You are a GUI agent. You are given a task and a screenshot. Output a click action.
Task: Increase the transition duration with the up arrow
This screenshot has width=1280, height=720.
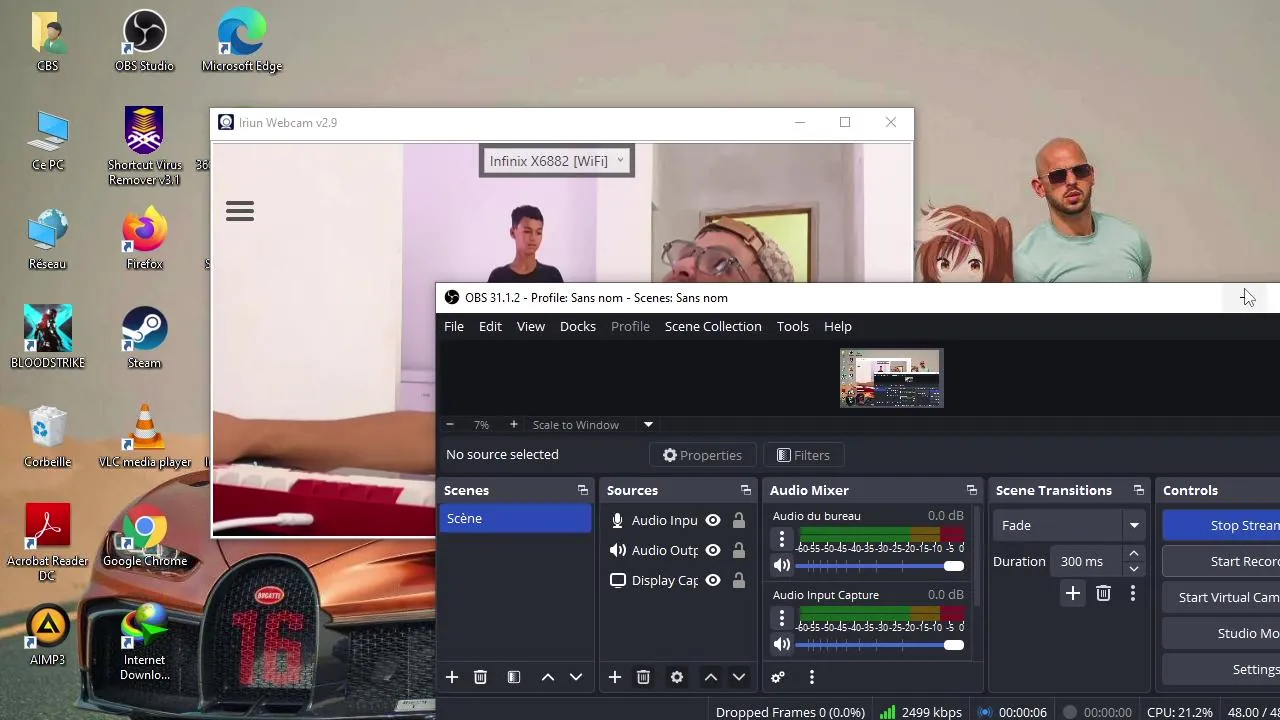point(1134,554)
